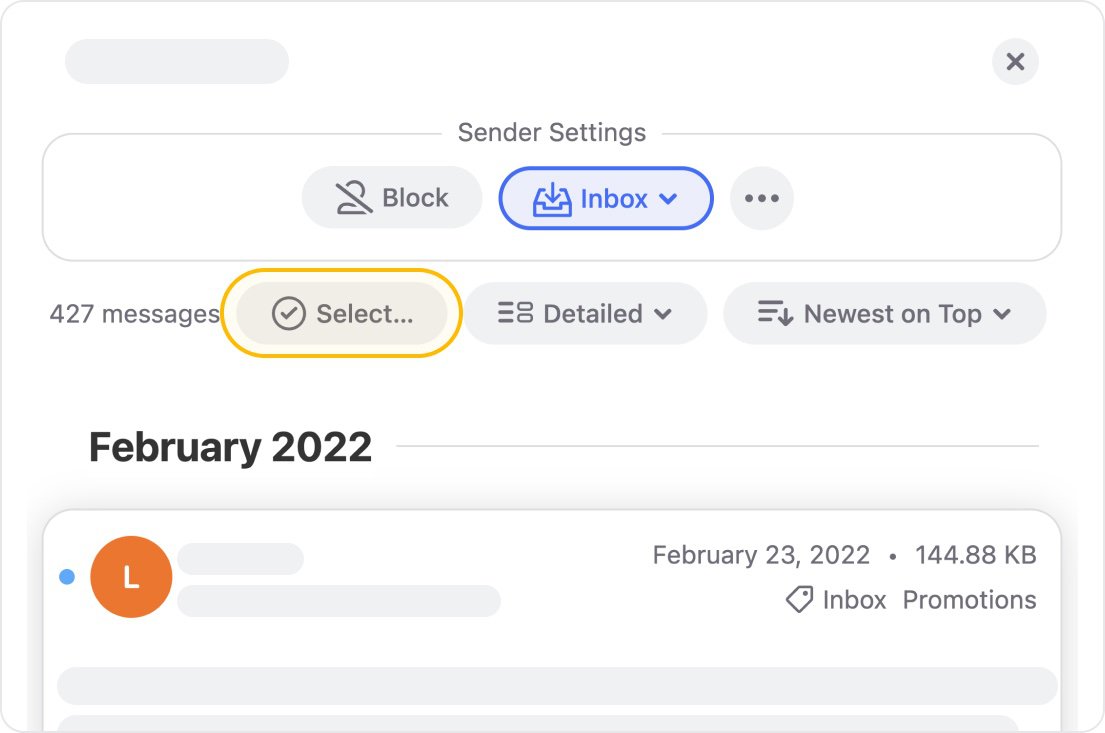Expand the Detailed view dropdown chevron

(662, 314)
